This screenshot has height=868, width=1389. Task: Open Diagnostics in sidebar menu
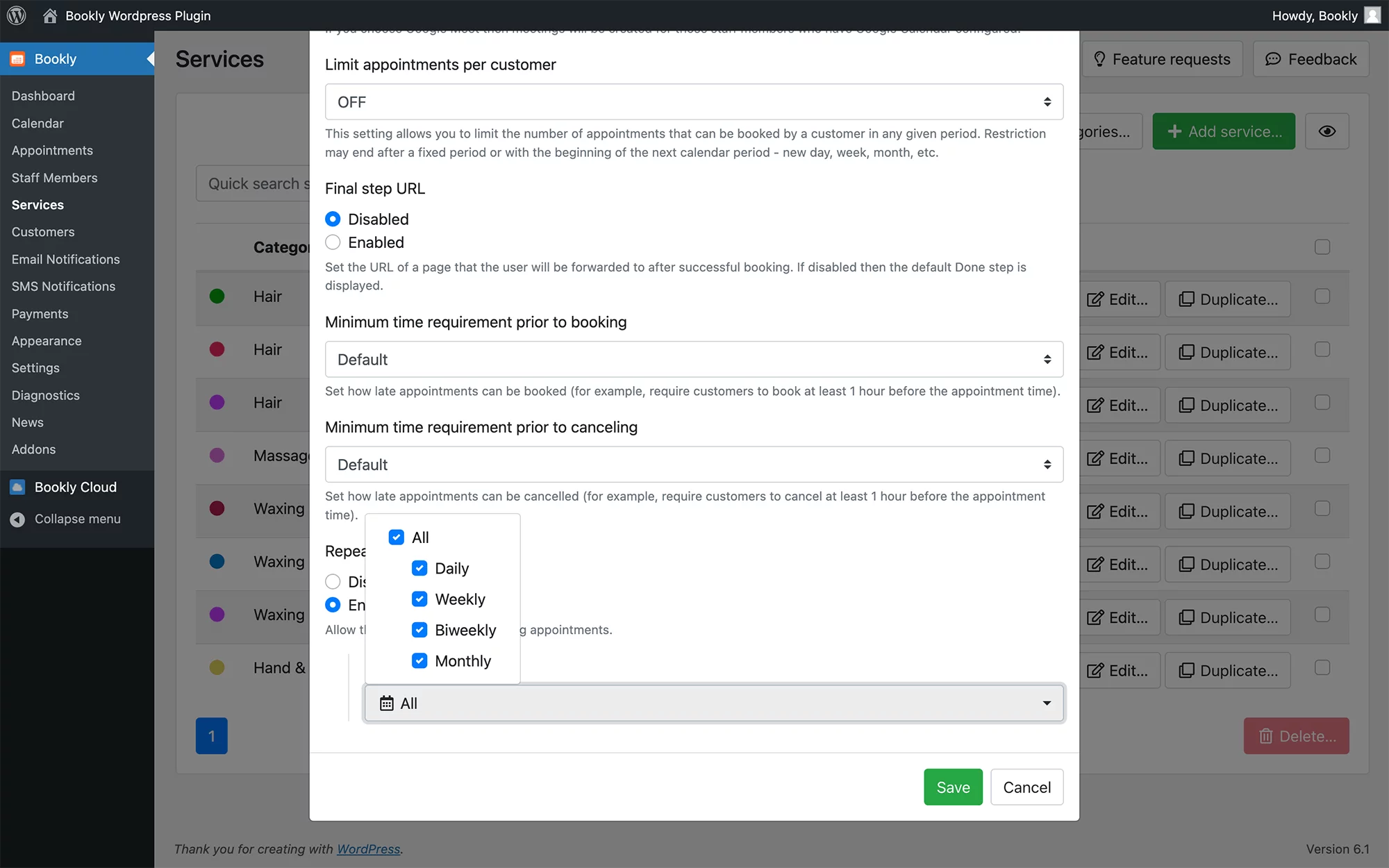[x=45, y=395]
